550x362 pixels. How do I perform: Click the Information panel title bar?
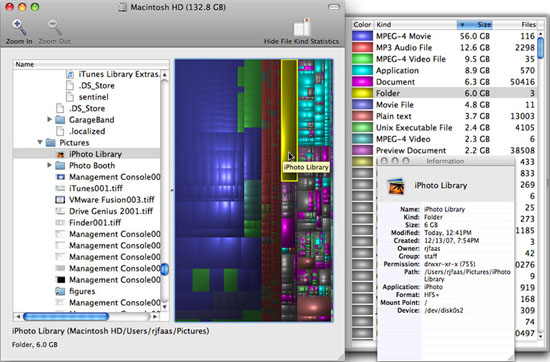click(445, 161)
